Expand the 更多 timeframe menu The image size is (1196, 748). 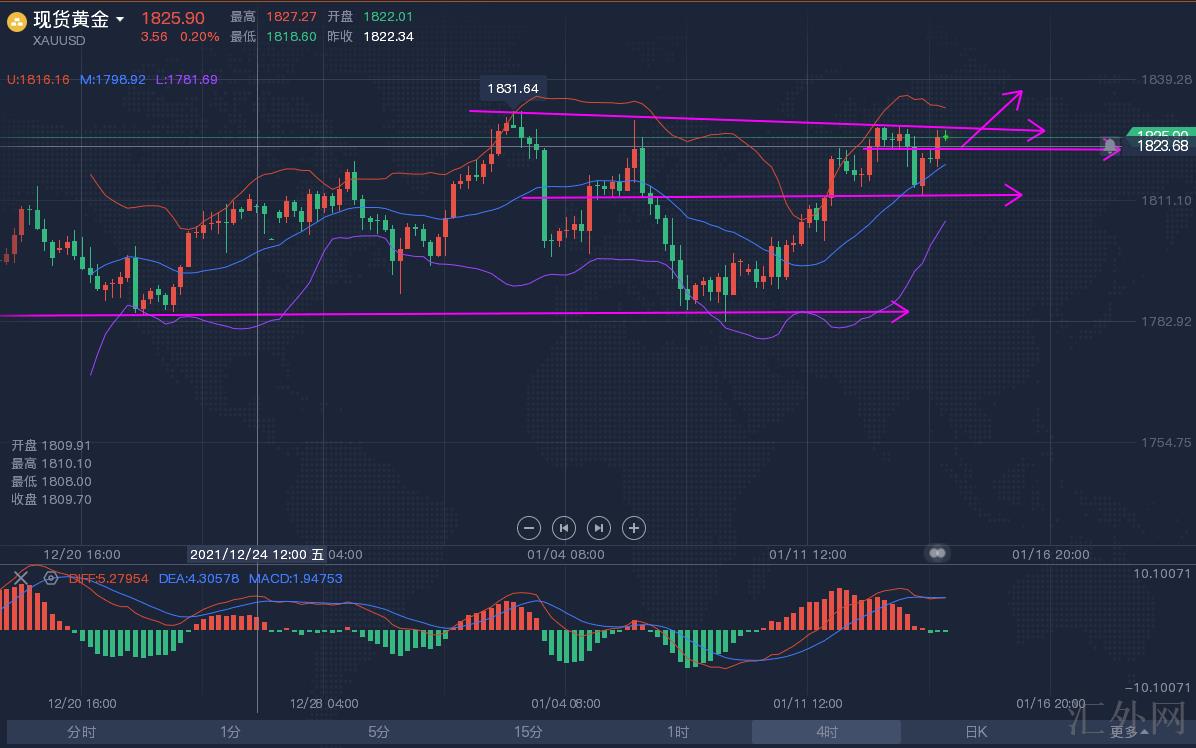(1128, 732)
